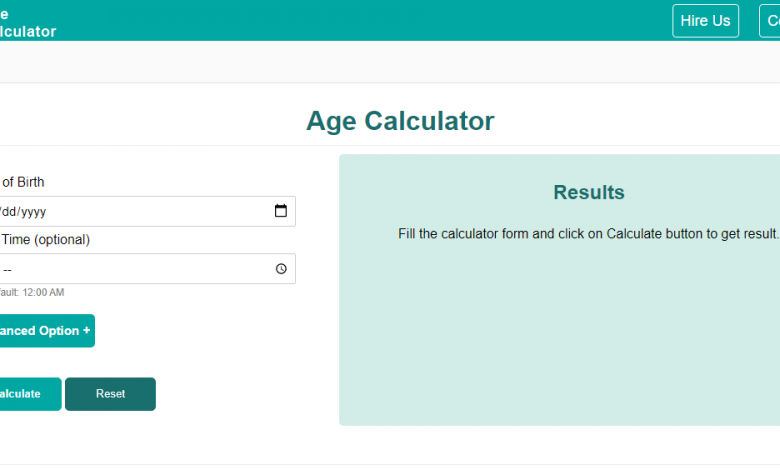The image size is (780, 470).
Task: Select the dd segment of the date
Action: click(9, 212)
